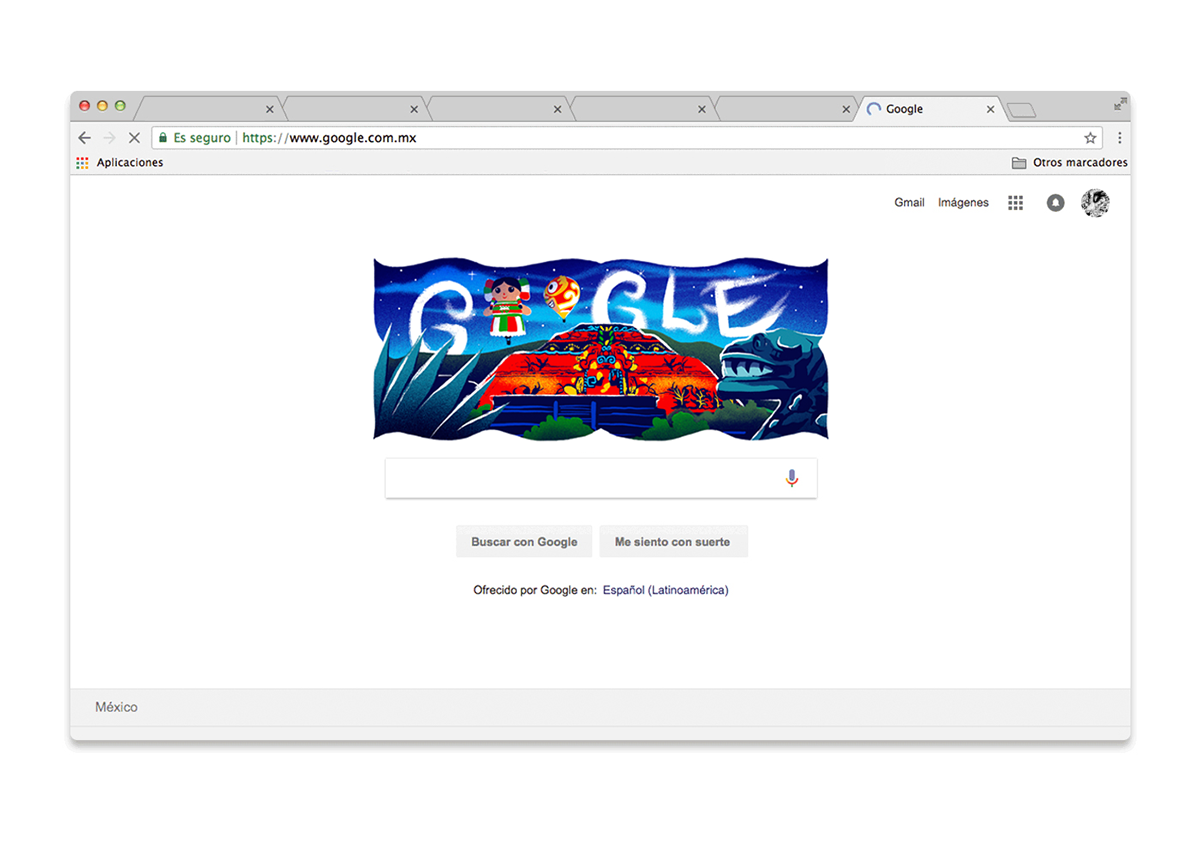Screen dimensions: 1200x861
Task: Click the Aplicaciones apps shortcut
Action: coord(120,163)
